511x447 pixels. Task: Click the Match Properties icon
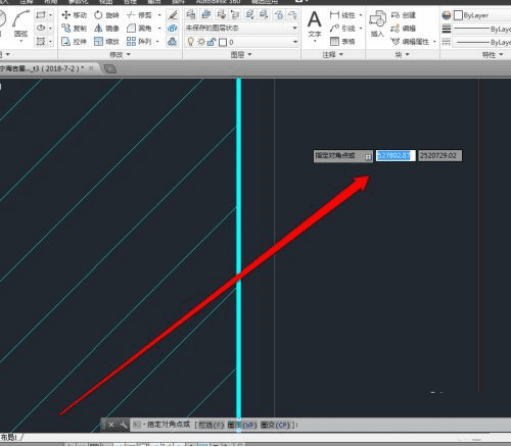point(446,15)
